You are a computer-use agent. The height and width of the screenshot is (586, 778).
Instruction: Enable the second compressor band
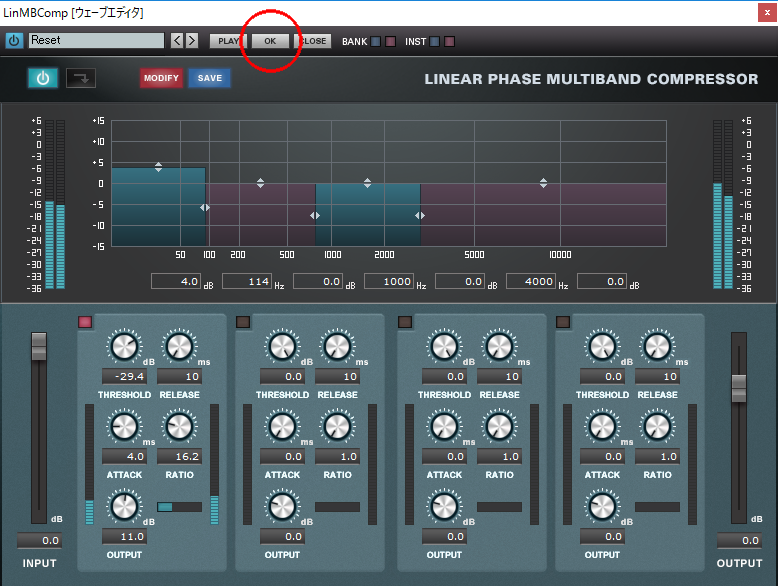click(243, 322)
